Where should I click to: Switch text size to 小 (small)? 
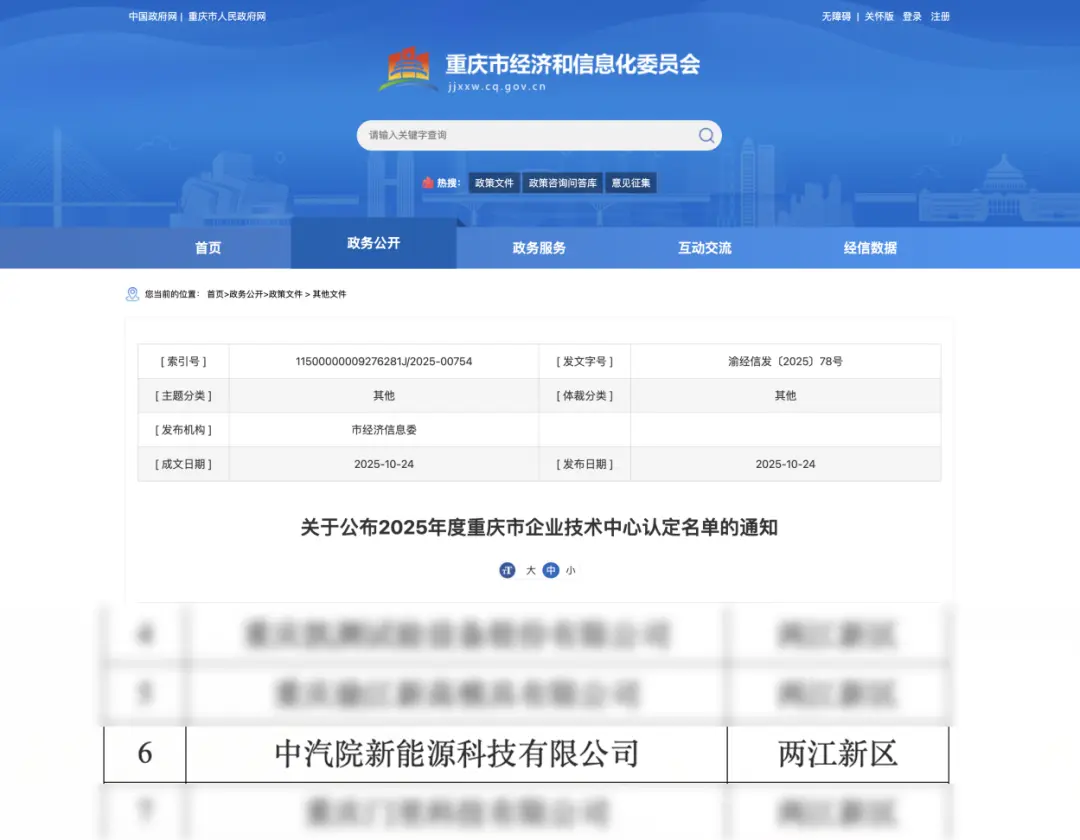pyautogui.click(x=572, y=570)
